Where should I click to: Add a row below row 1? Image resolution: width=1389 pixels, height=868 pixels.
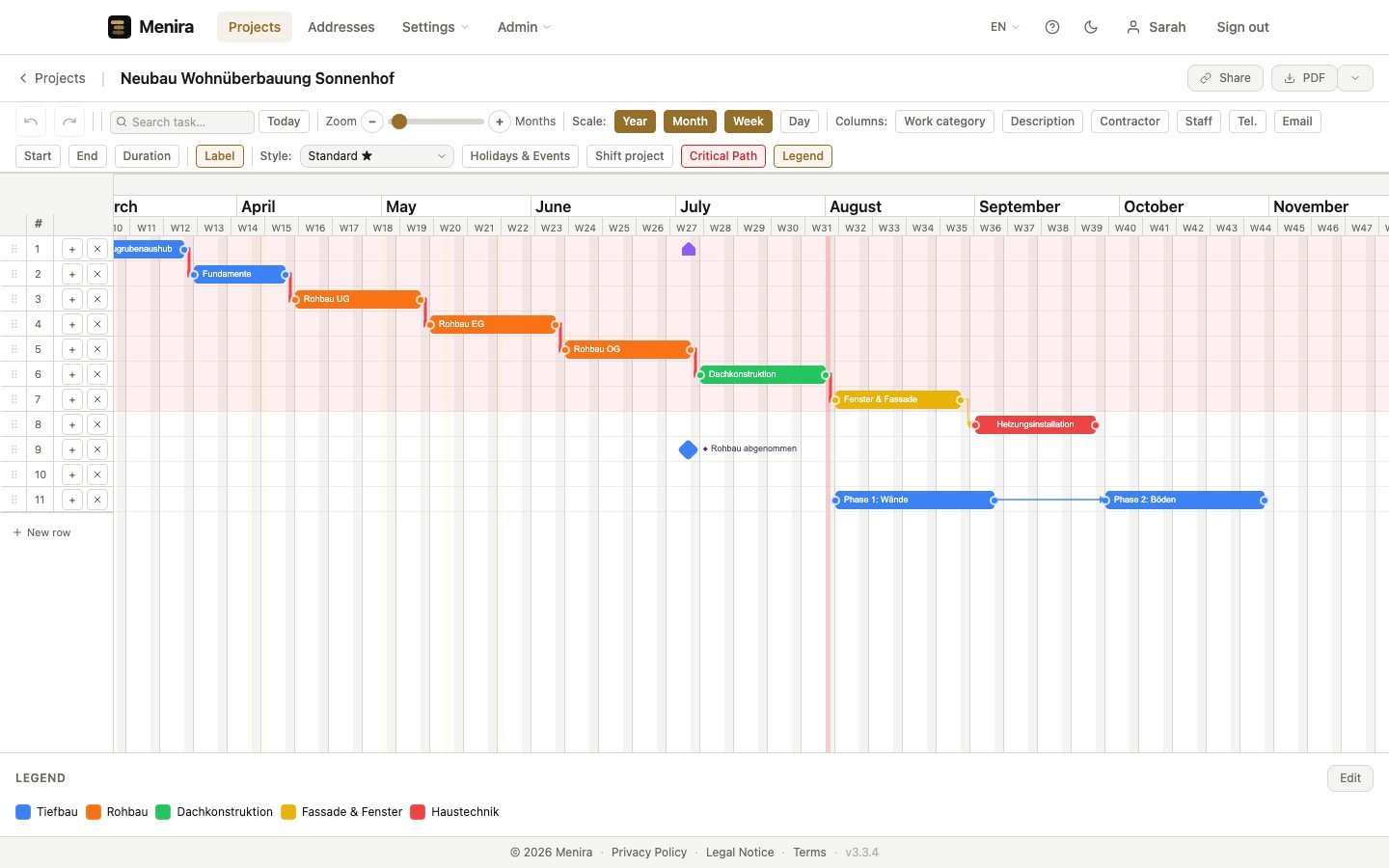coord(72,249)
